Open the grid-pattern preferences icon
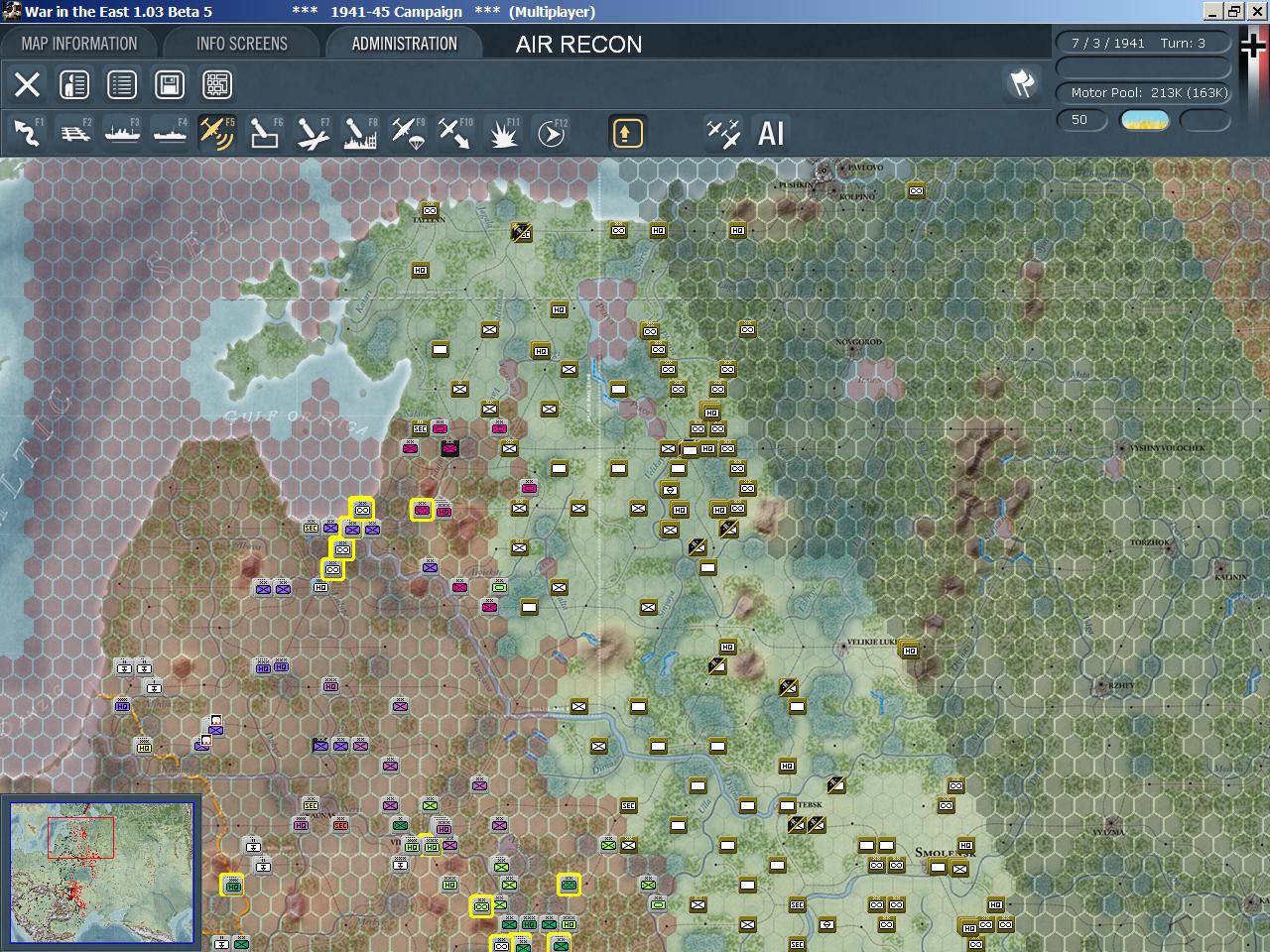This screenshot has height=952, width=1270. click(217, 84)
